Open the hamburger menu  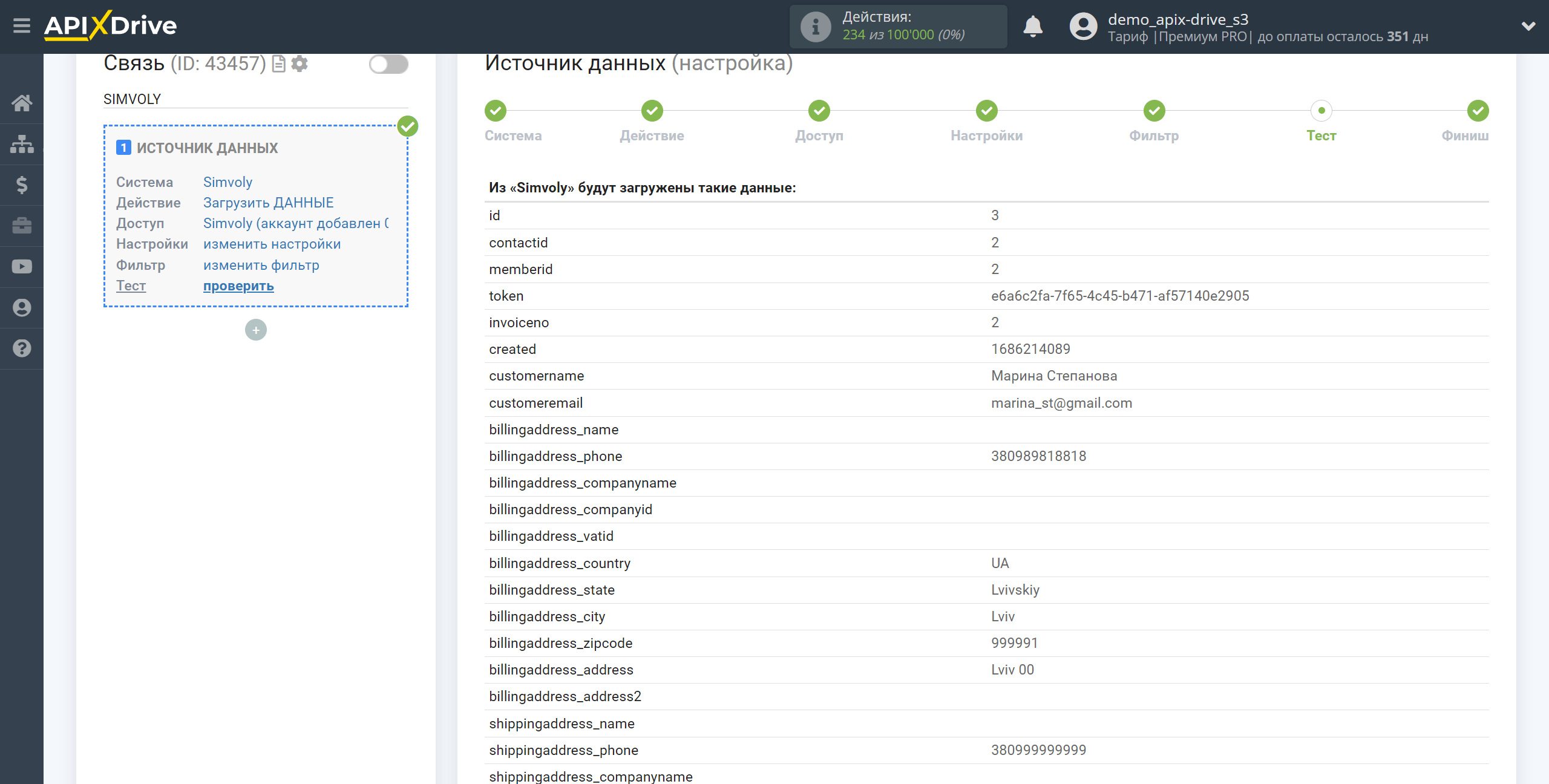click(x=22, y=26)
